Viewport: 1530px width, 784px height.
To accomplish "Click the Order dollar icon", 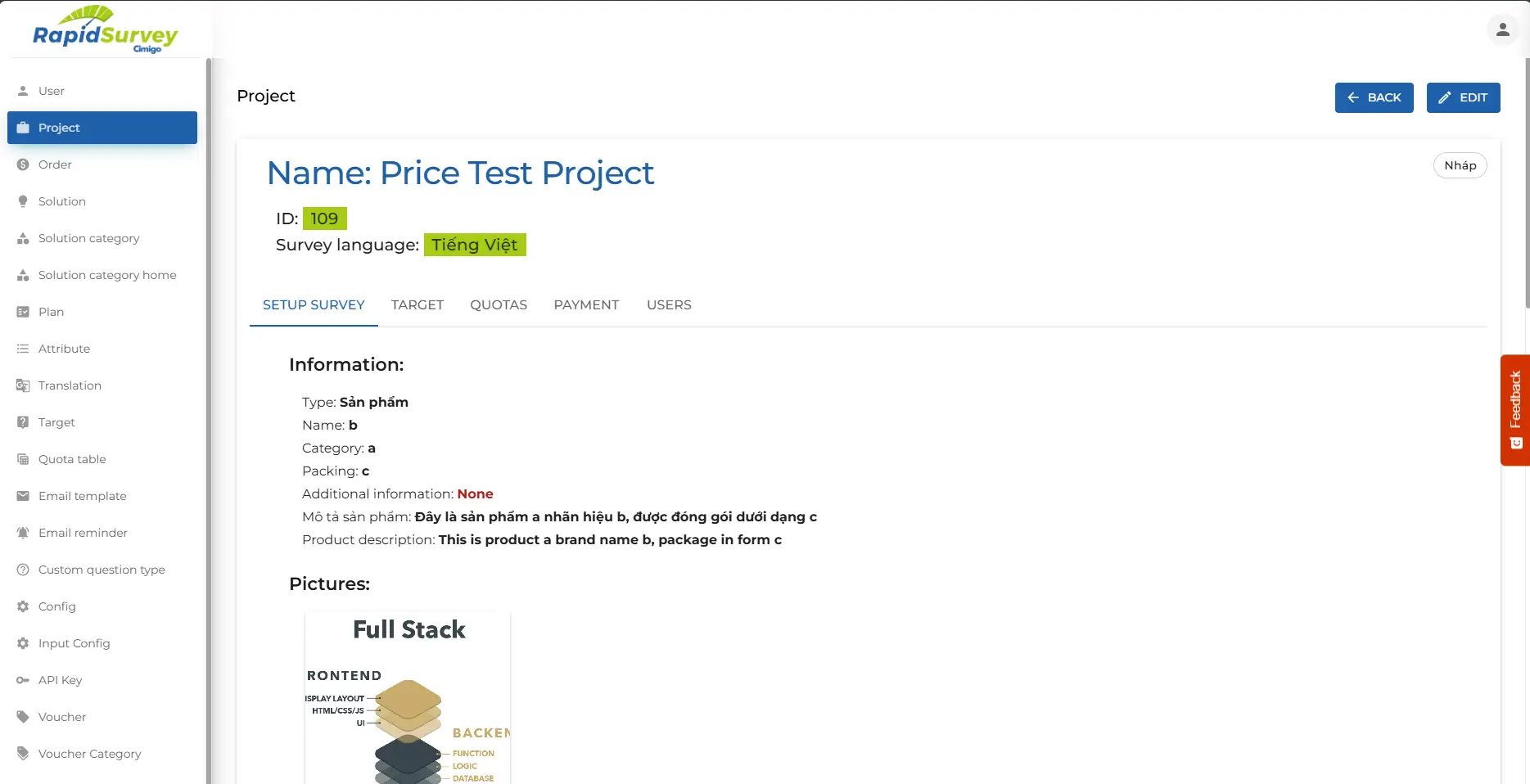I will [x=23, y=164].
